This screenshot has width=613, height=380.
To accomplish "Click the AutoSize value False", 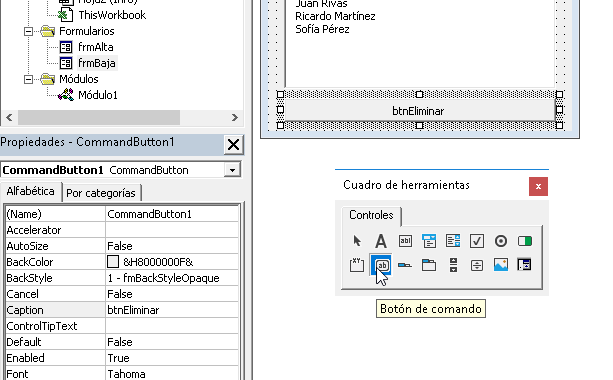I will [172, 246].
